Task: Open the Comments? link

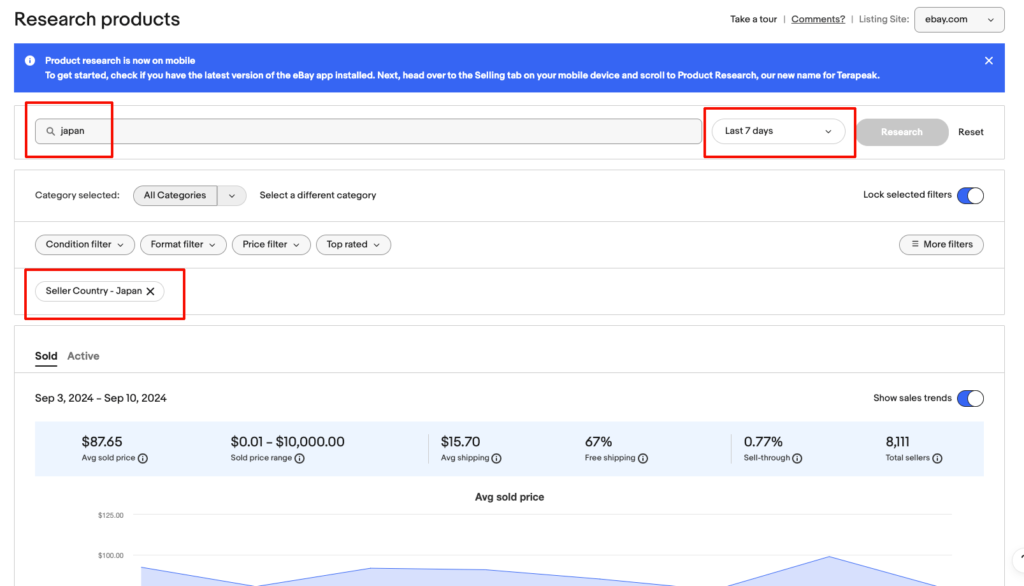Action: [818, 20]
